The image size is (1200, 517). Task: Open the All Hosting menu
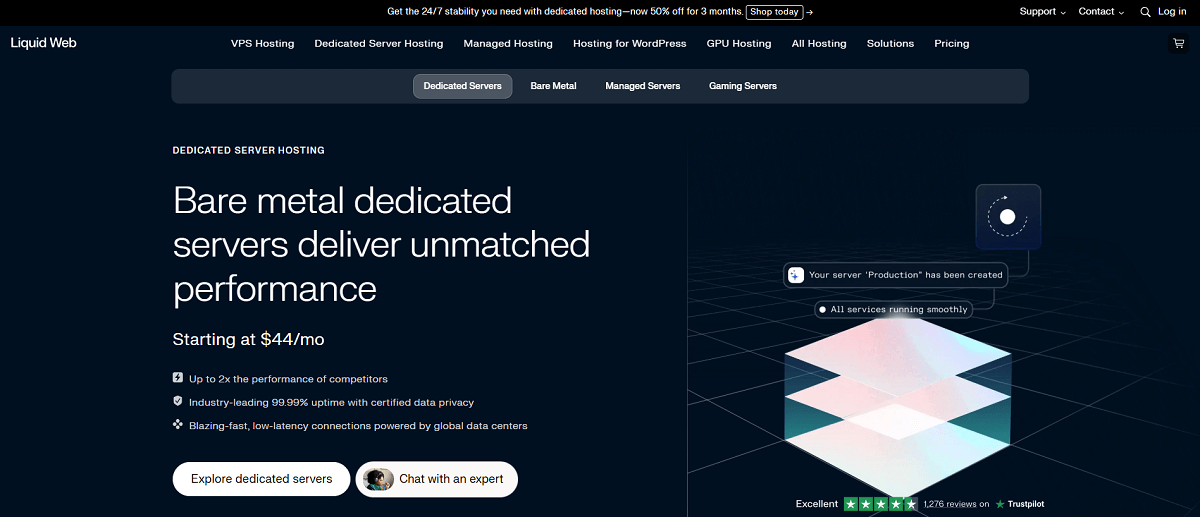pyautogui.click(x=819, y=44)
